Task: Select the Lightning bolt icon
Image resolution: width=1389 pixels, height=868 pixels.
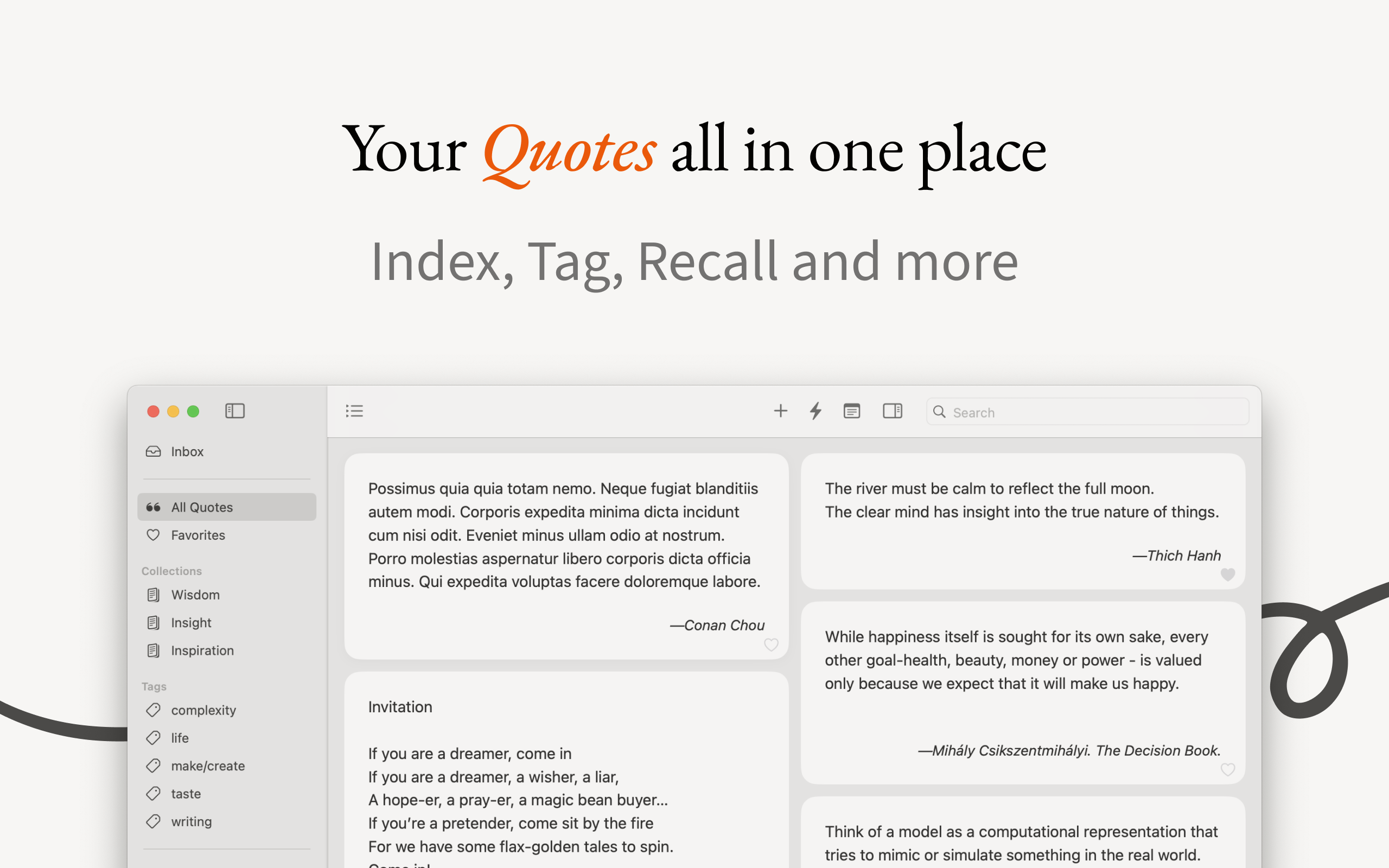Action: coord(815,411)
